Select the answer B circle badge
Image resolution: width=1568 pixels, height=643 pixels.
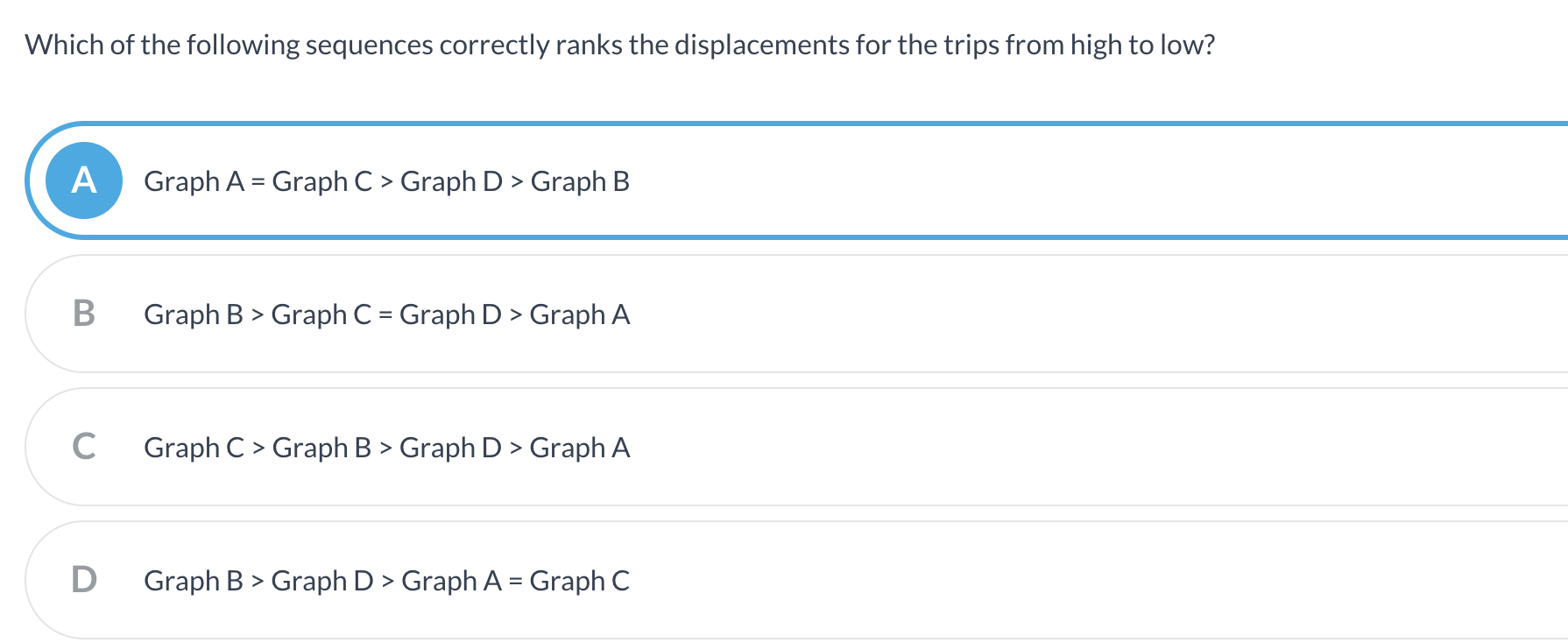(83, 314)
